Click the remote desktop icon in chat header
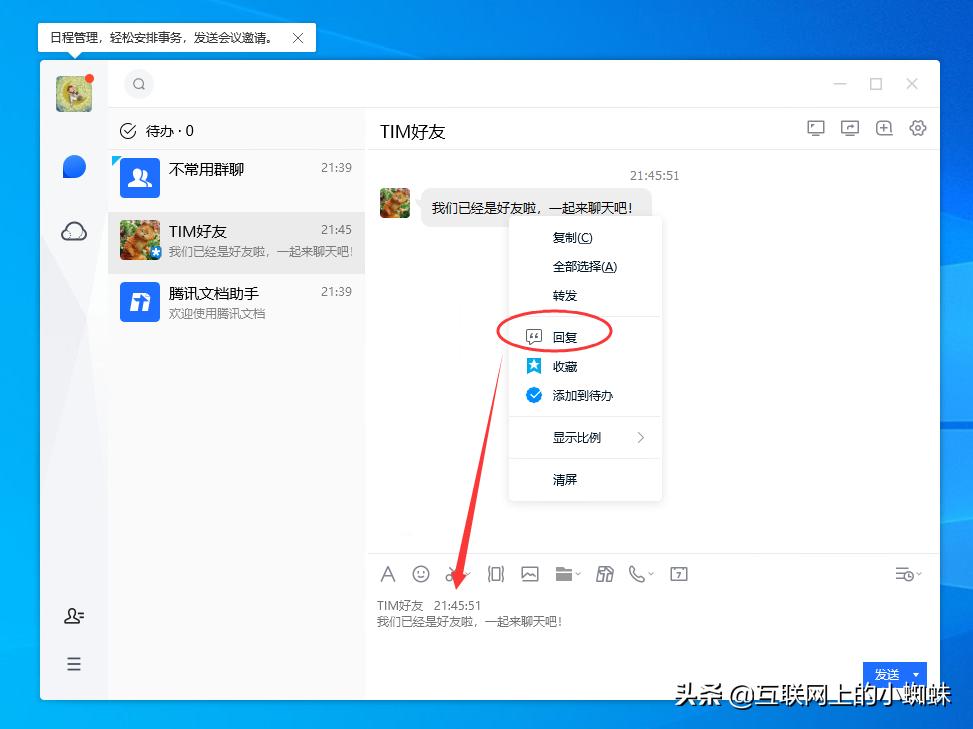The image size is (973, 729). coord(850,128)
